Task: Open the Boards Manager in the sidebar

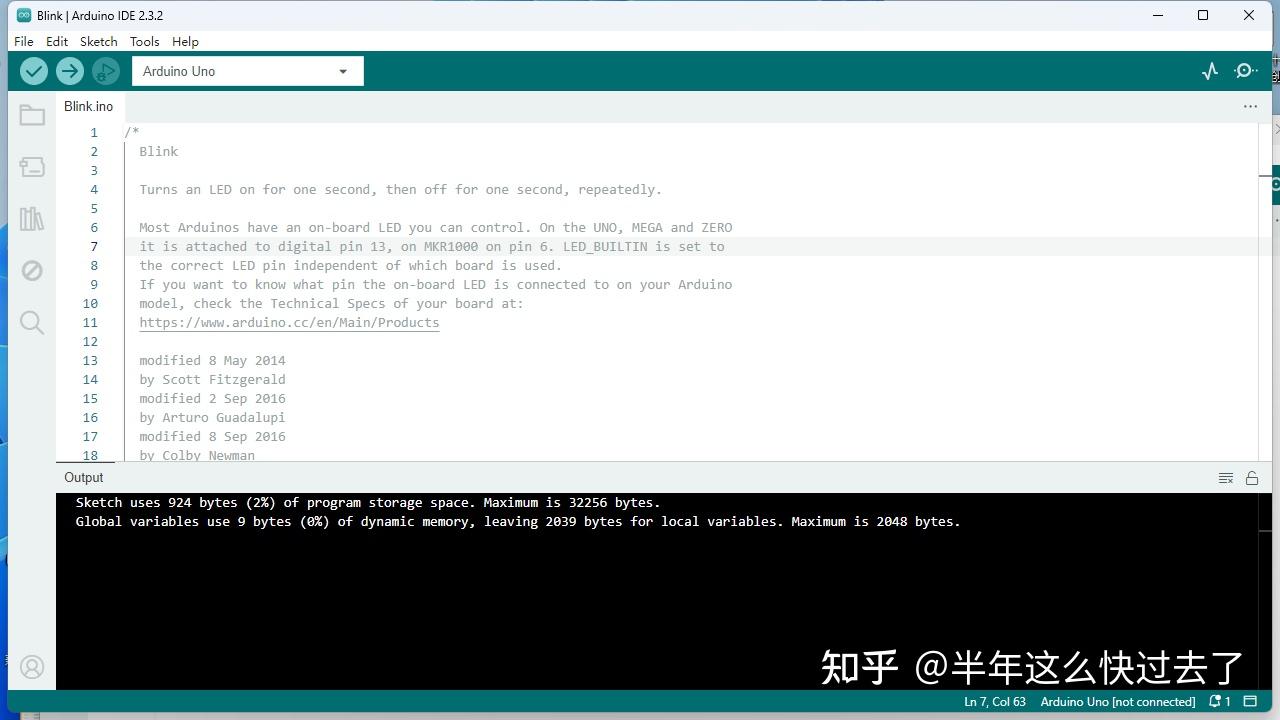Action: (31, 166)
